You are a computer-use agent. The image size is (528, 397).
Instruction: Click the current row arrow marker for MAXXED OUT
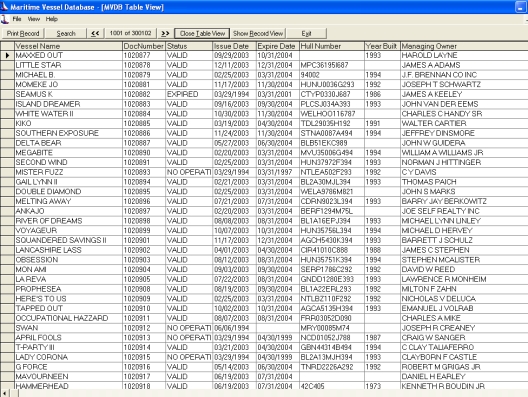pyautogui.click(x=7, y=55)
